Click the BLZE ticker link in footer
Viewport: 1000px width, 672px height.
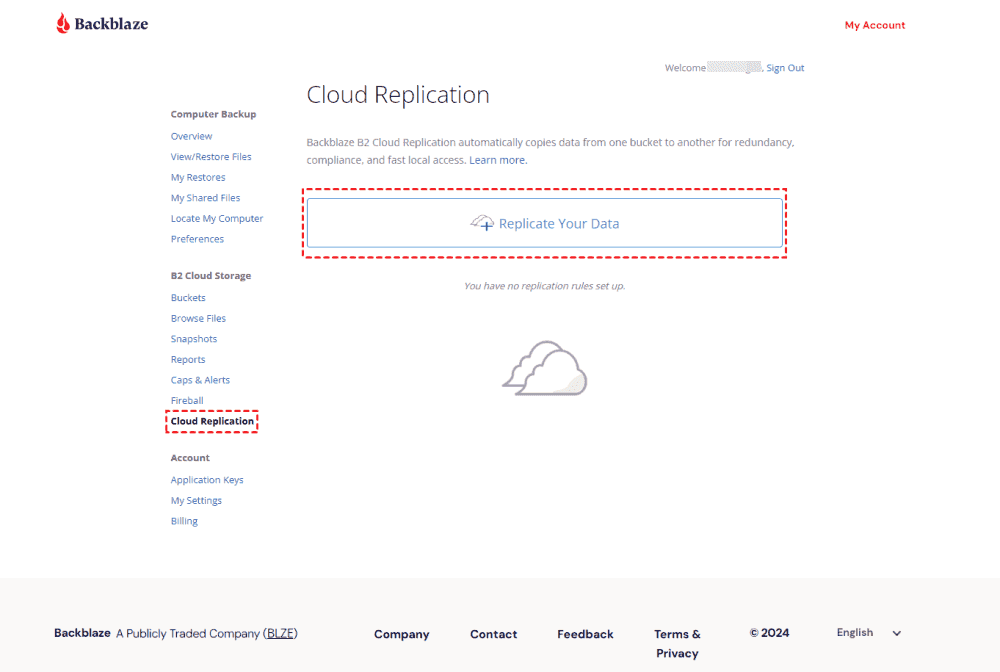pos(281,633)
